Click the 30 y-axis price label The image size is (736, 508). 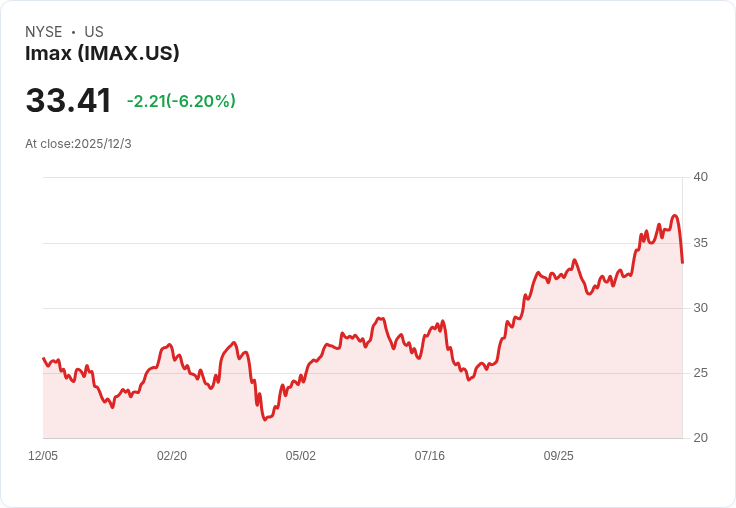(x=700, y=308)
